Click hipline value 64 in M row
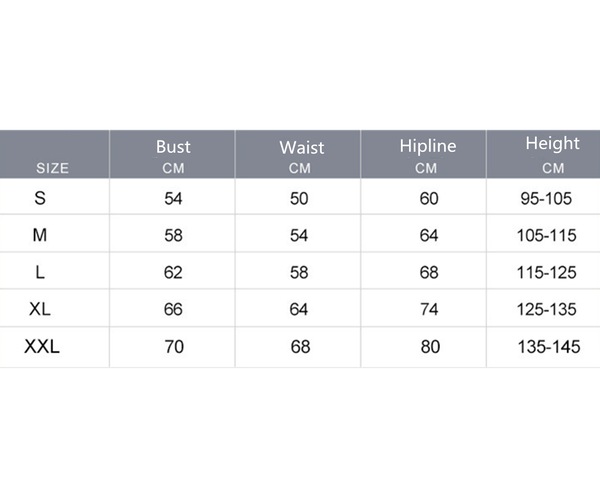This screenshot has width=600, height=491. coord(429,235)
